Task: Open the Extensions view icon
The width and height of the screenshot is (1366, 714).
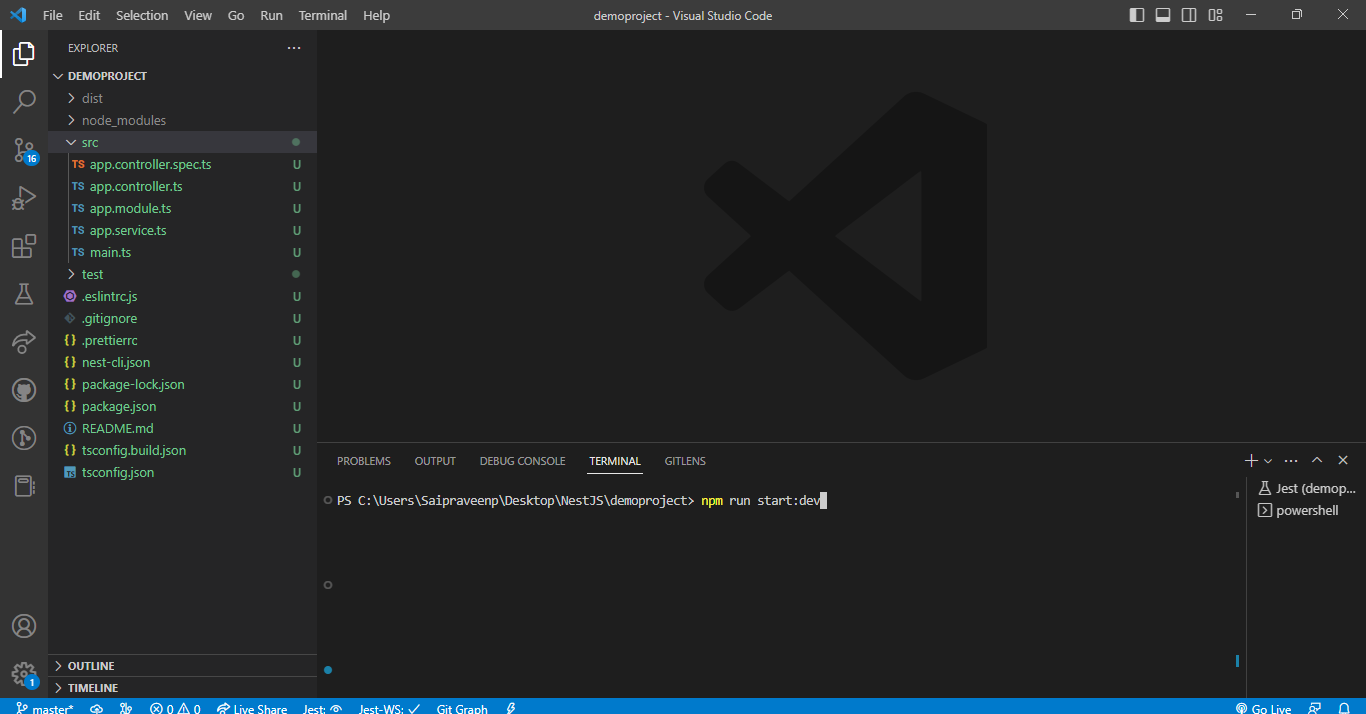Action: tap(24, 246)
